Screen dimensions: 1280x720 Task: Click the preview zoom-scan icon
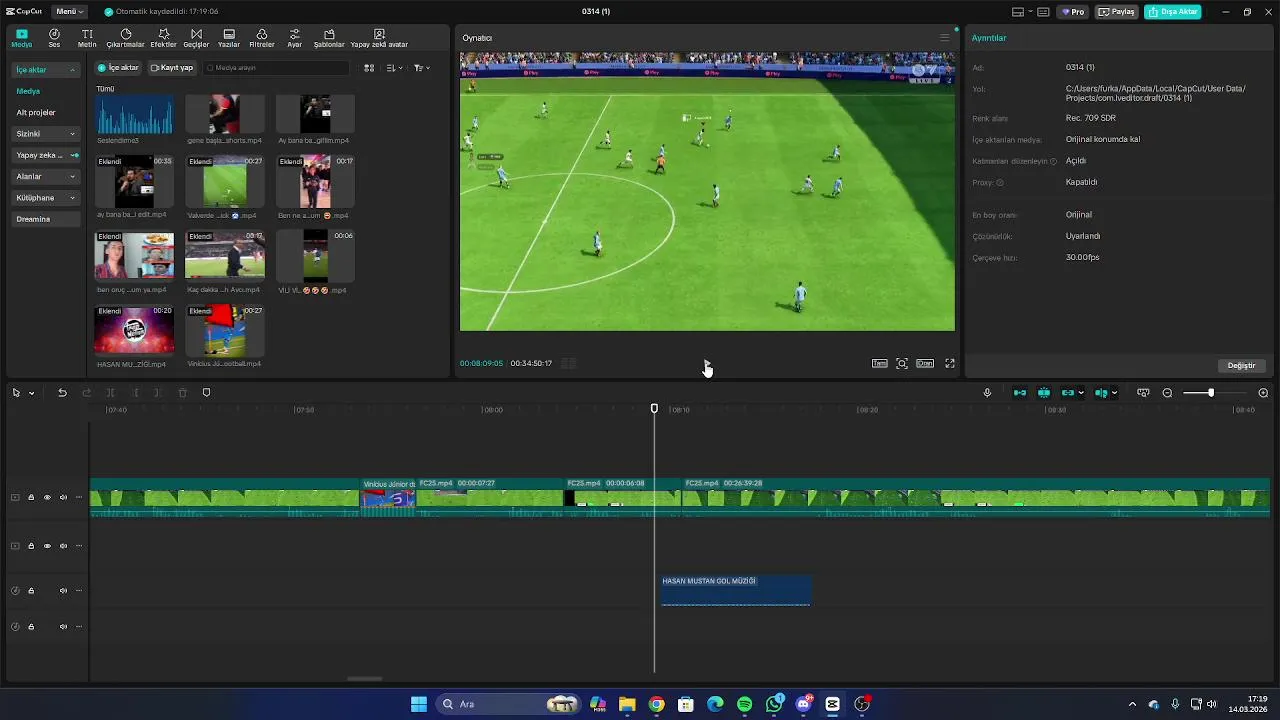point(902,364)
